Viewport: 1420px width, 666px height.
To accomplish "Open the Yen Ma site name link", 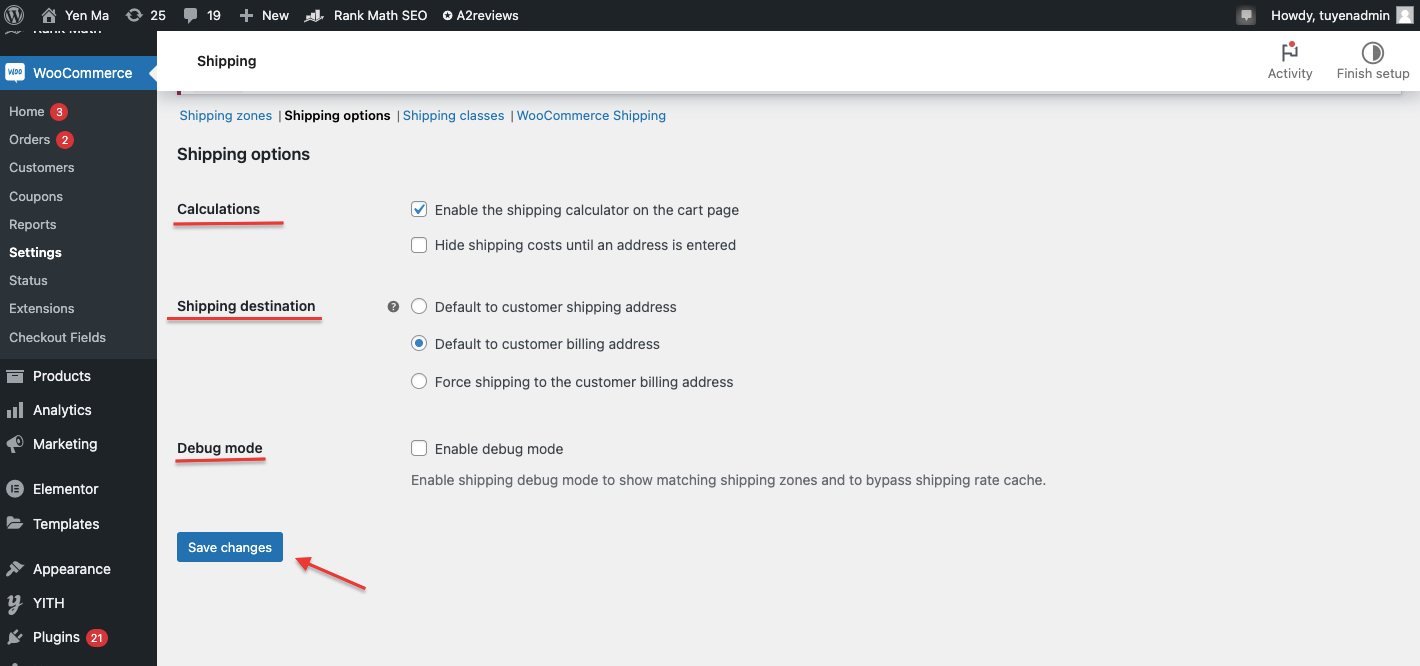I will click(87, 15).
